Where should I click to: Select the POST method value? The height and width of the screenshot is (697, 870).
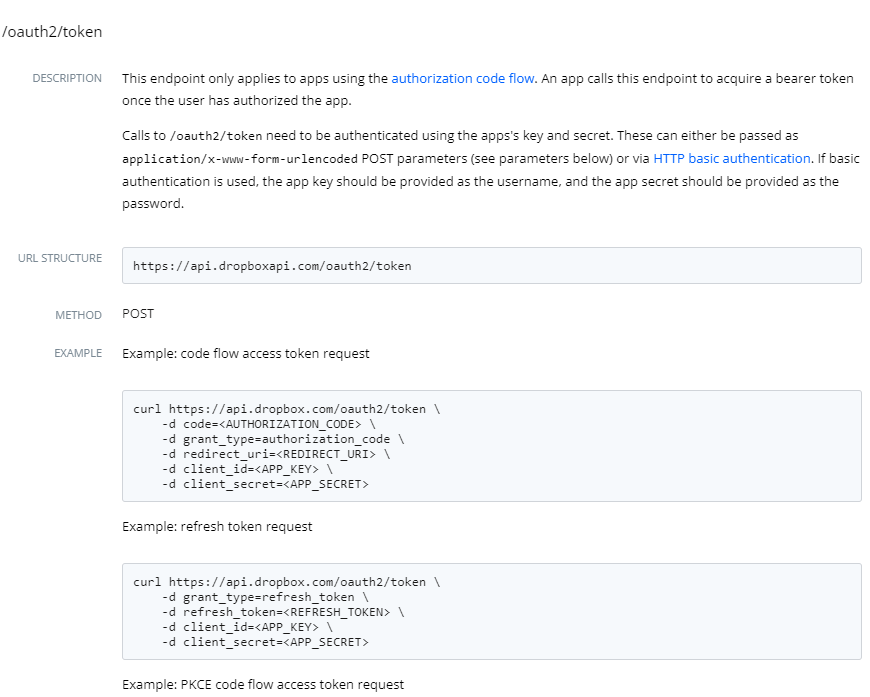[138, 314]
